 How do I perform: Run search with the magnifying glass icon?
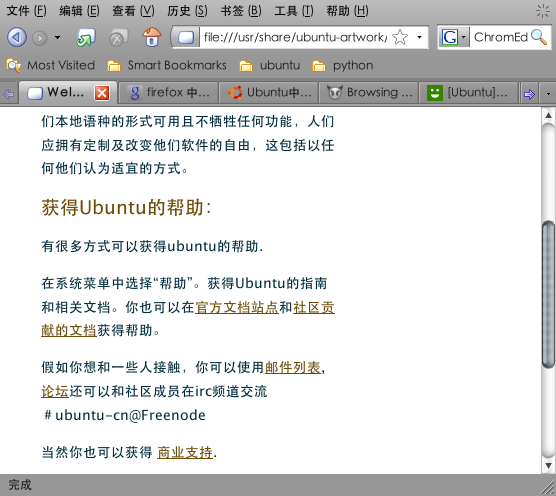click(x=539, y=37)
